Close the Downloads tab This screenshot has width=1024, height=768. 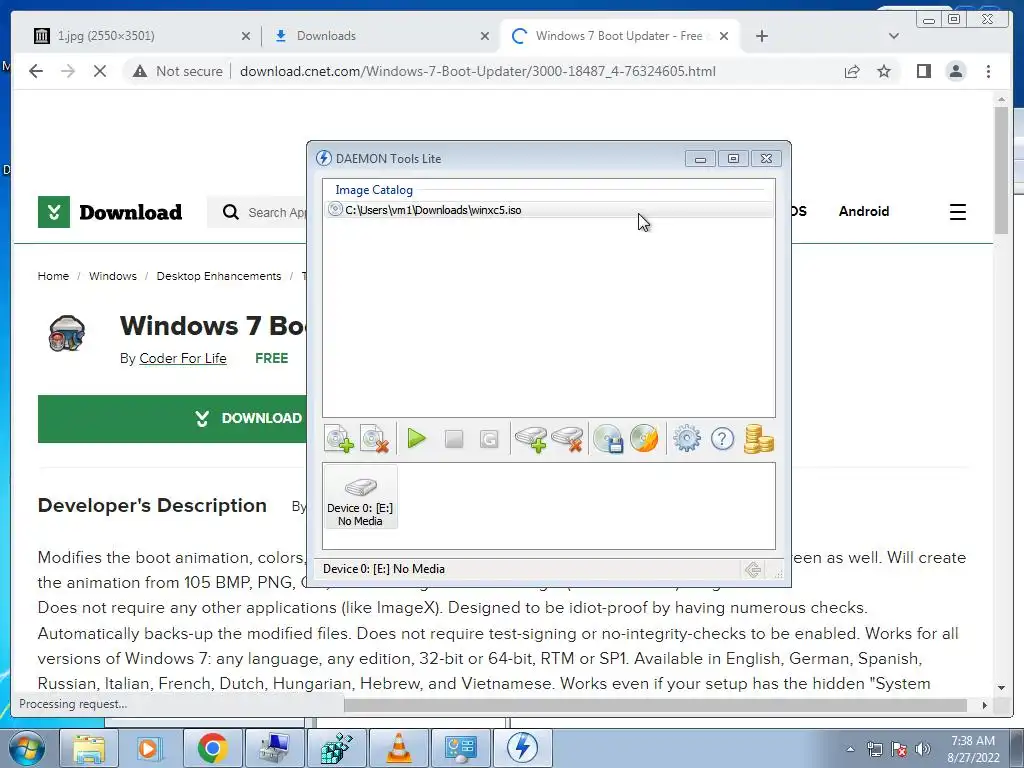(x=485, y=36)
